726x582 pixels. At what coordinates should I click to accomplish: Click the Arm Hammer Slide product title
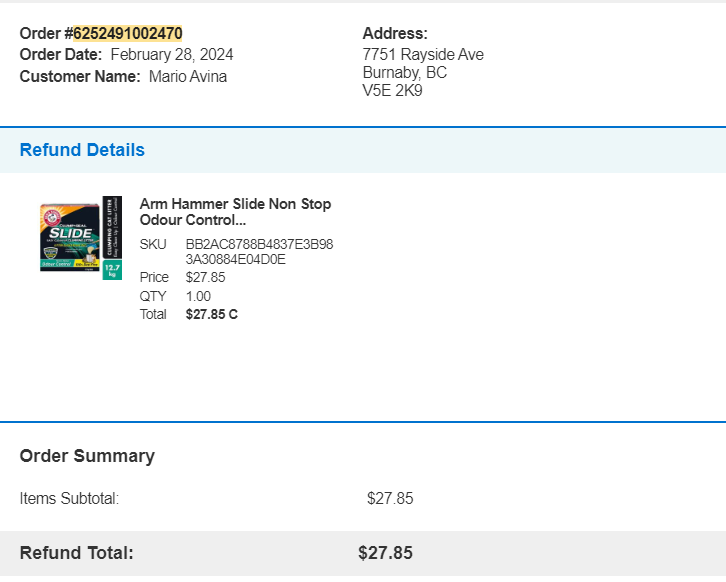pyautogui.click(x=235, y=212)
